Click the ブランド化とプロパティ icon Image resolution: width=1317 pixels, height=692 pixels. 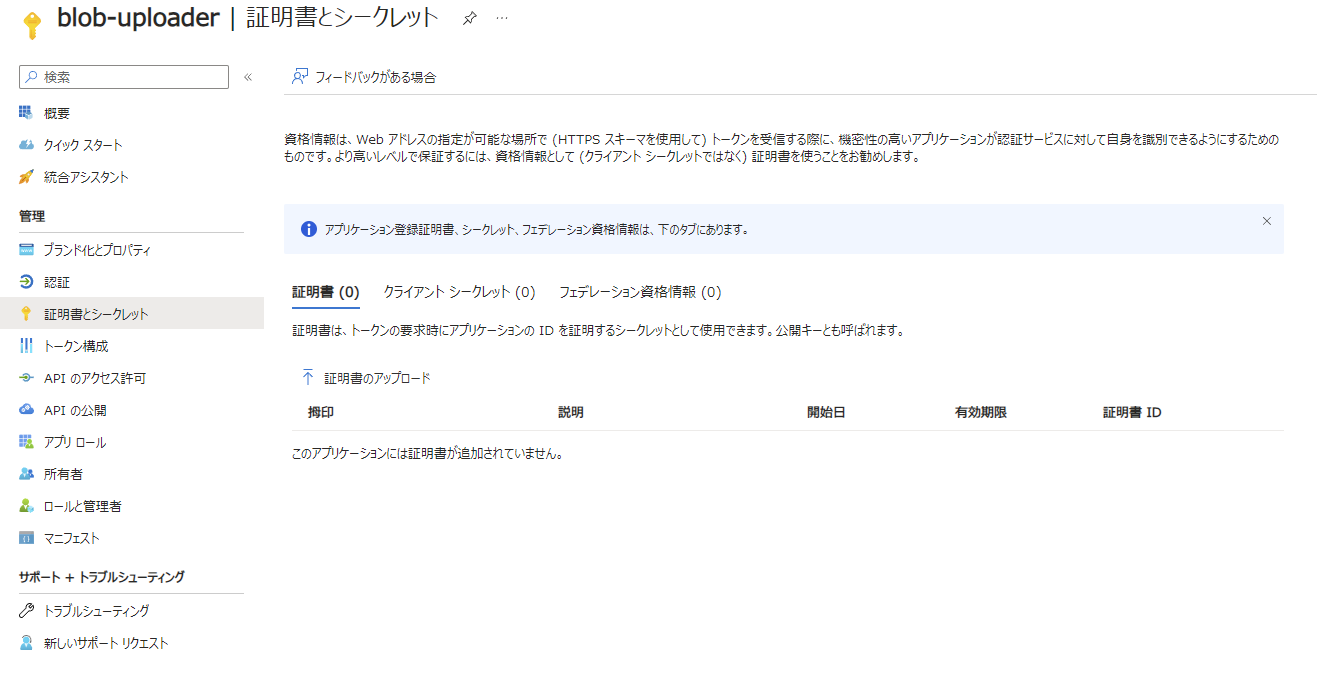[26, 250]
